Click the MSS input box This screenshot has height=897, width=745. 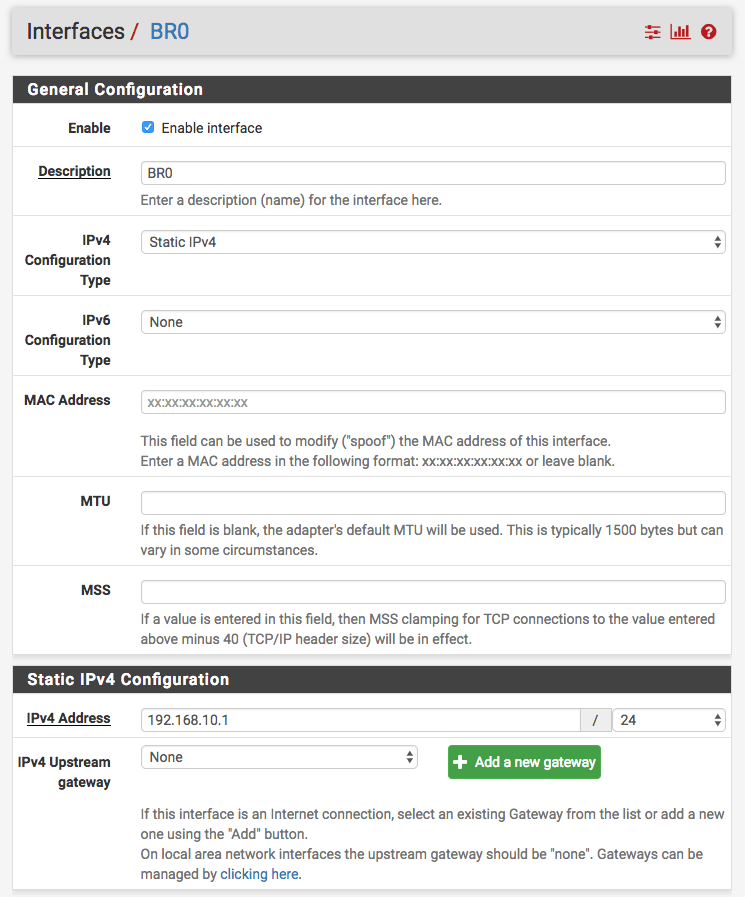pyautogui.click(x=433, y=591)
